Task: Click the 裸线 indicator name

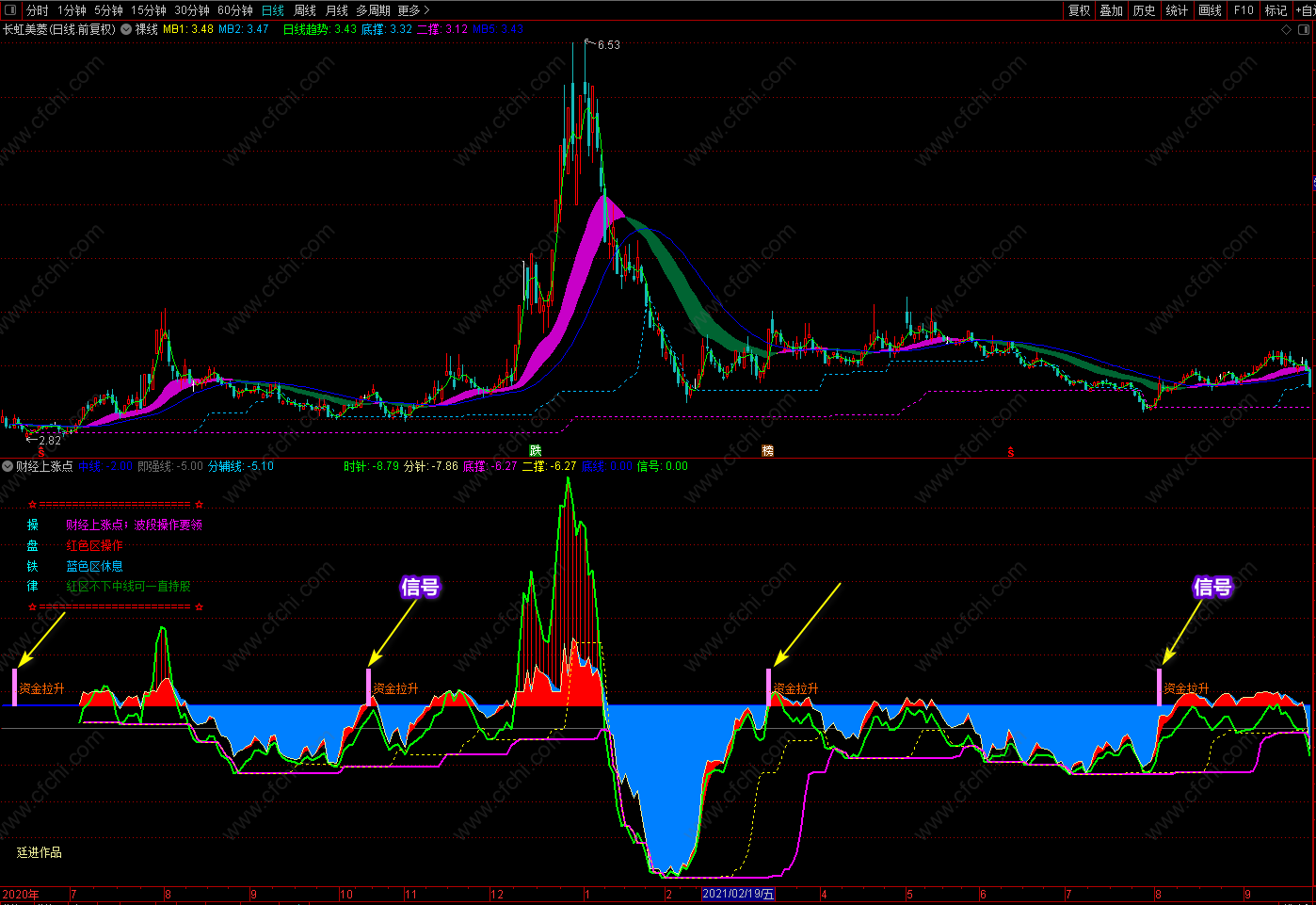Action: (x=147, y=29)
